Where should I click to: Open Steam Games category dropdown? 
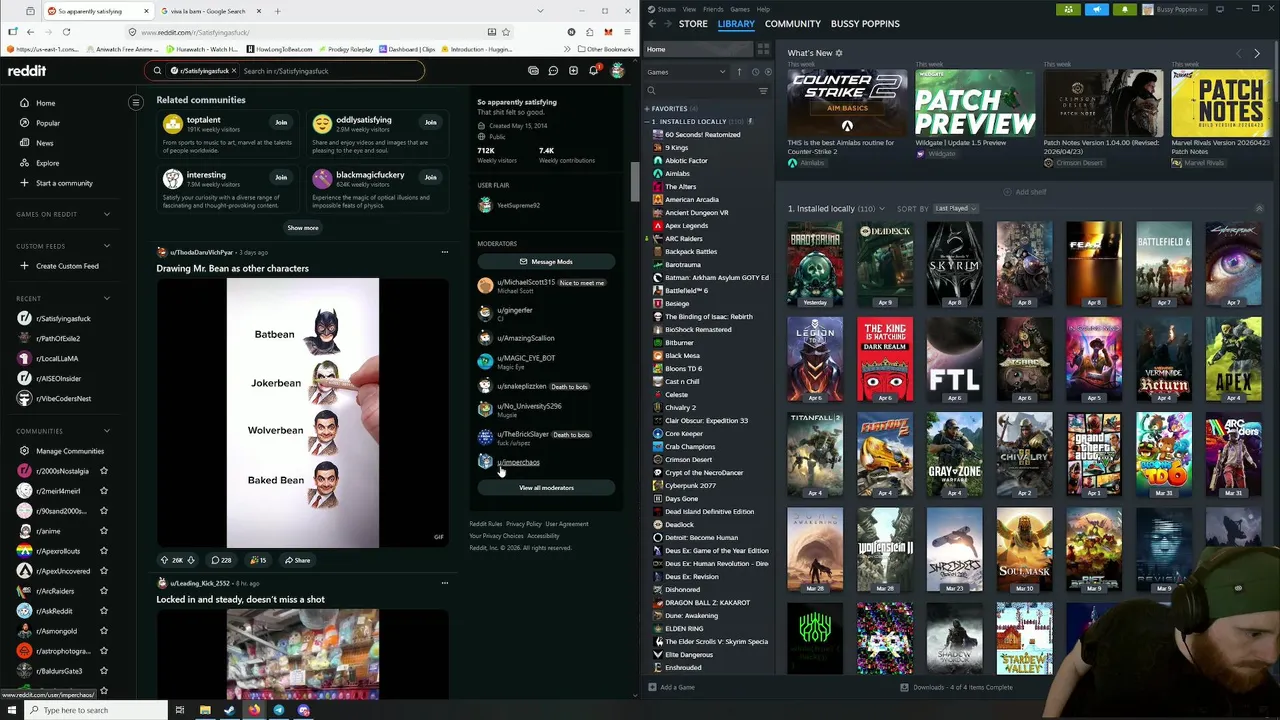(x=686, y=72)
